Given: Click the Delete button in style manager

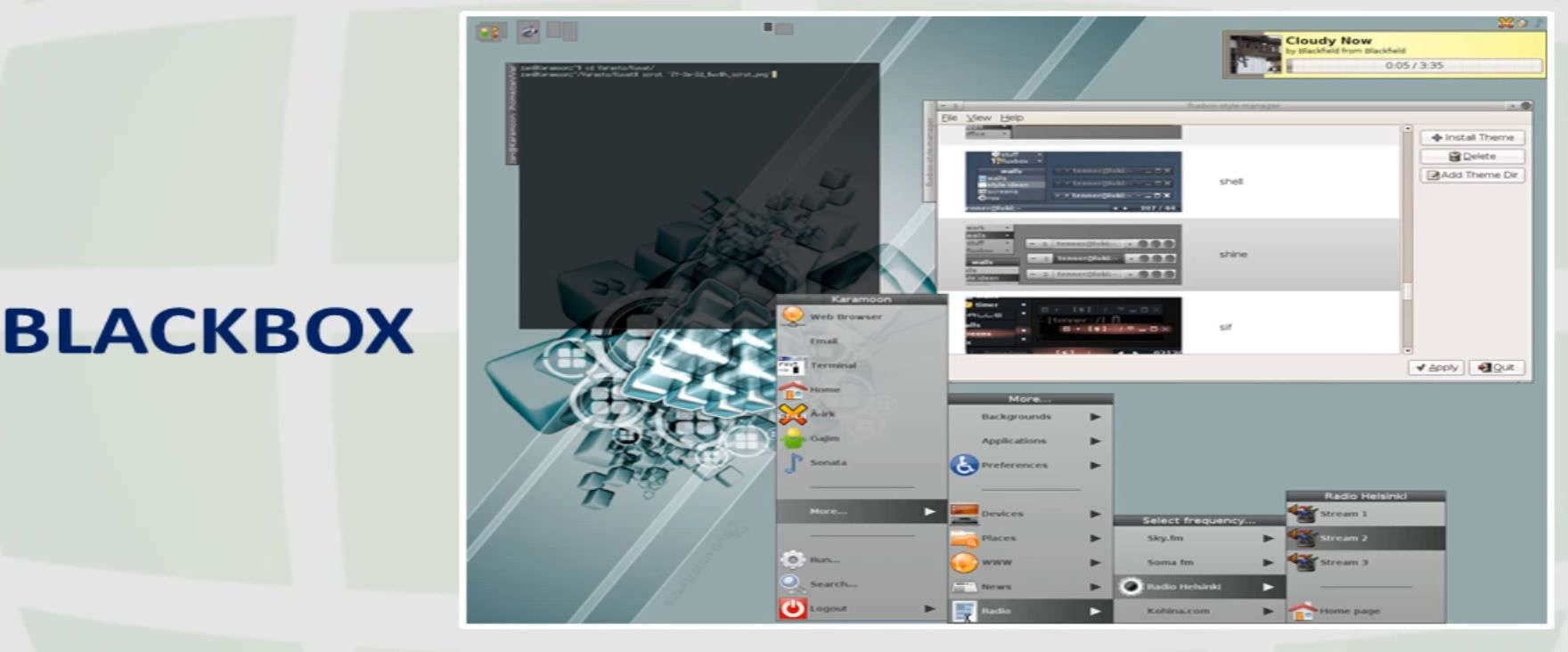Looking at the screenshot, I should (x=1473, y=156).
